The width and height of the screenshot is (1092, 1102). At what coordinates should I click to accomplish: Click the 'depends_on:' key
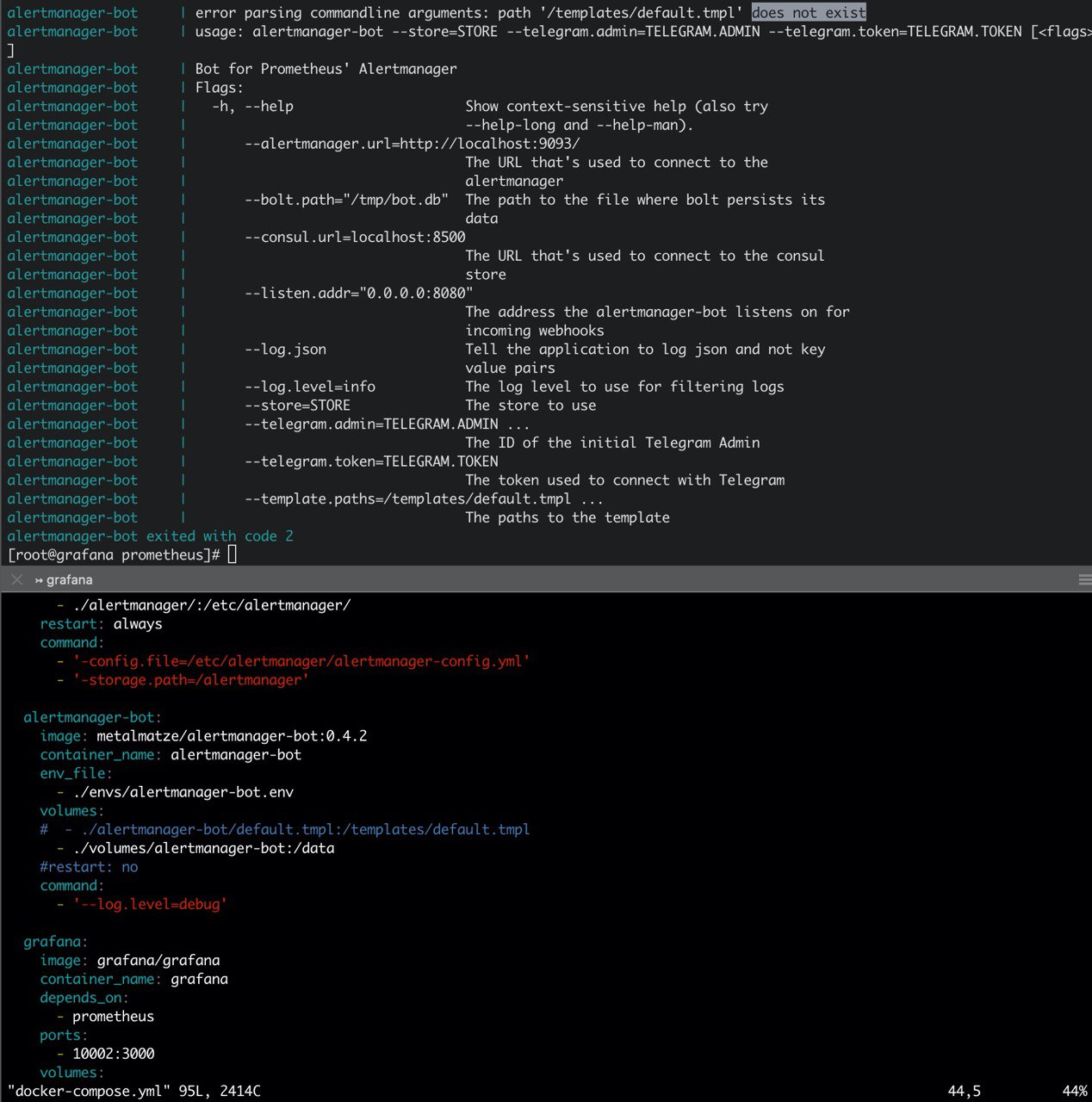84,997
